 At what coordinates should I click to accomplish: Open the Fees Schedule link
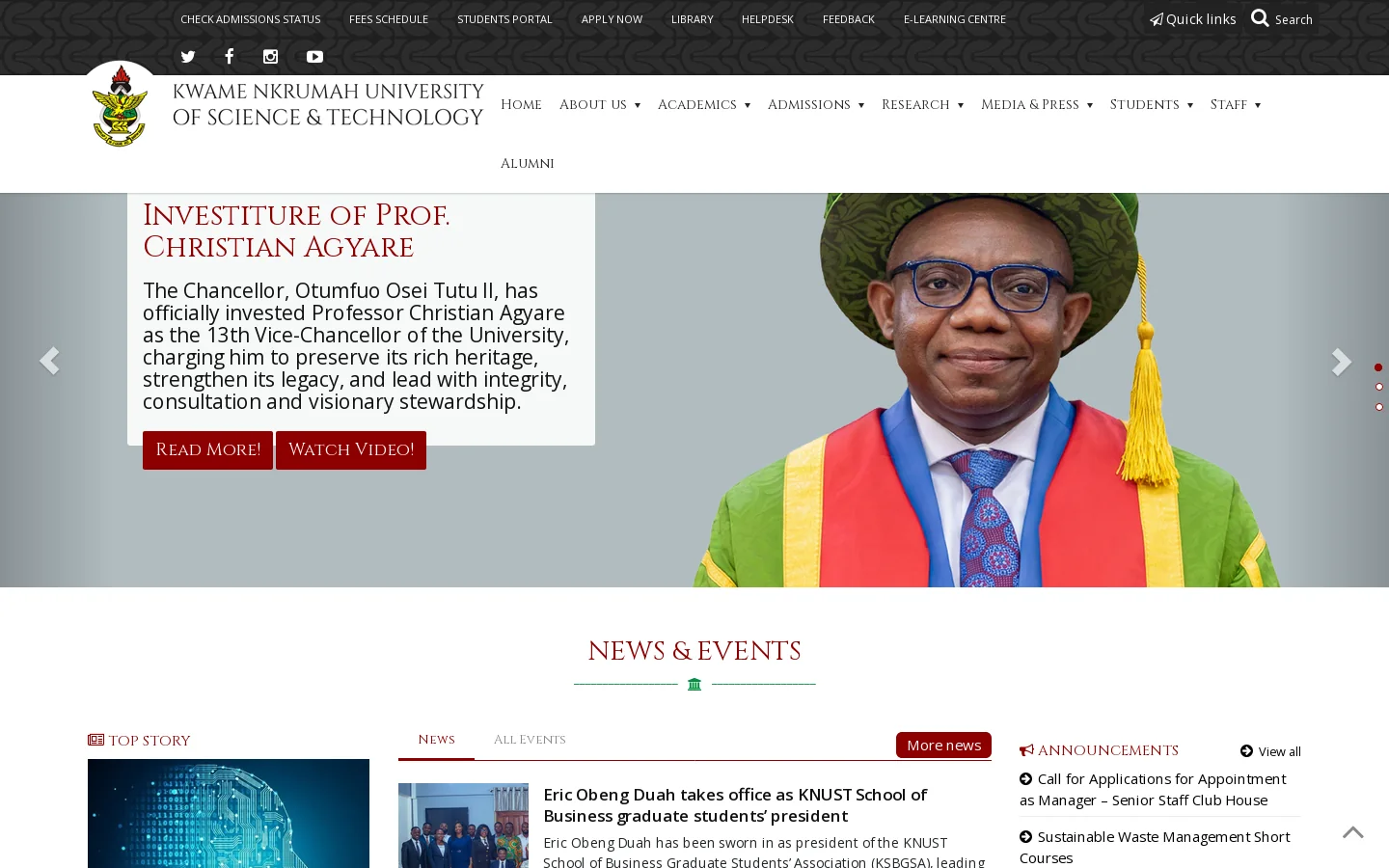389,19
